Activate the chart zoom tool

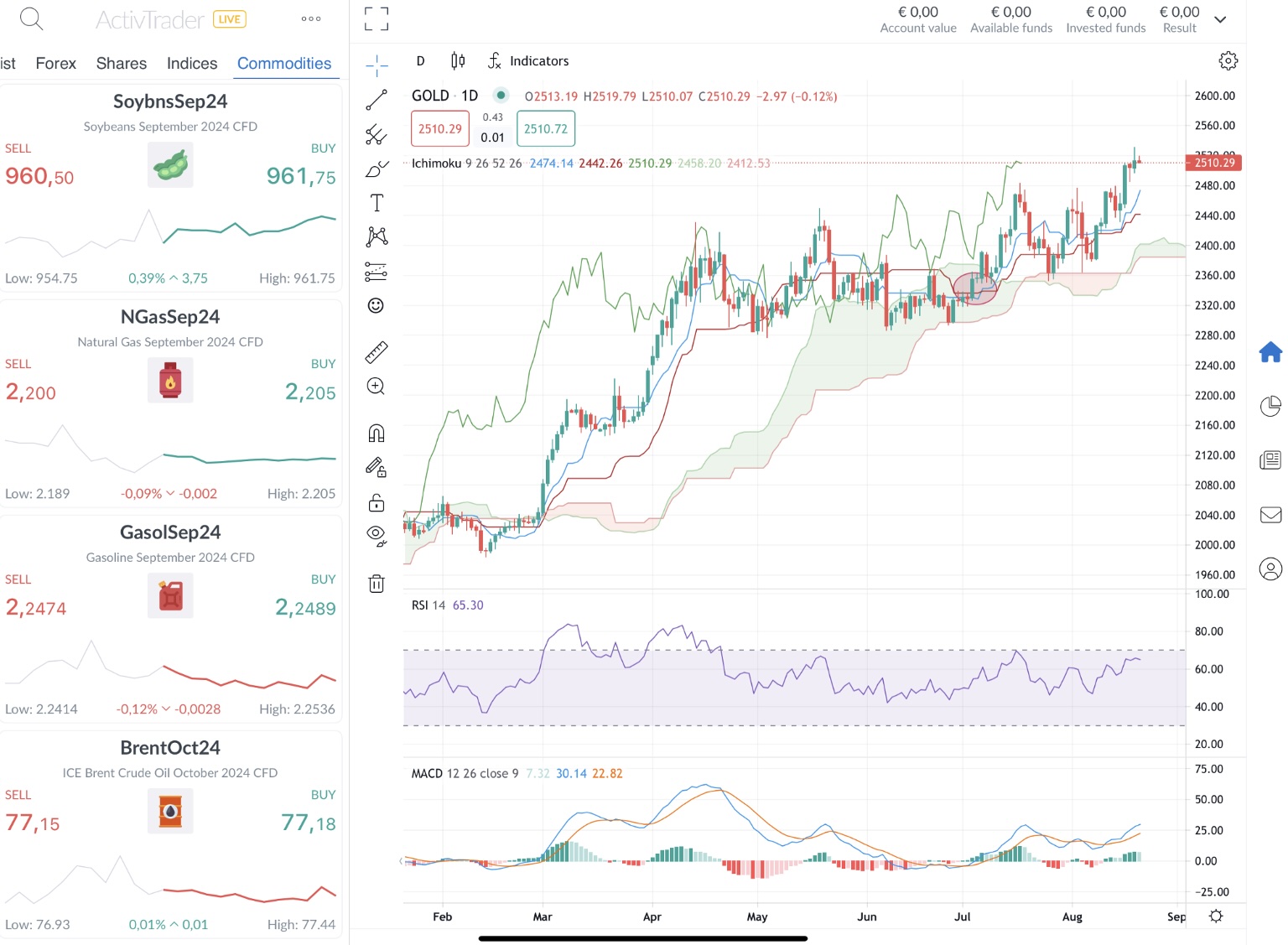(376, 387)
